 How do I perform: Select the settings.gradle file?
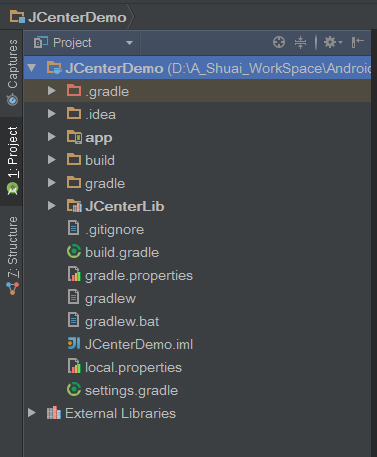coord(131,390)
